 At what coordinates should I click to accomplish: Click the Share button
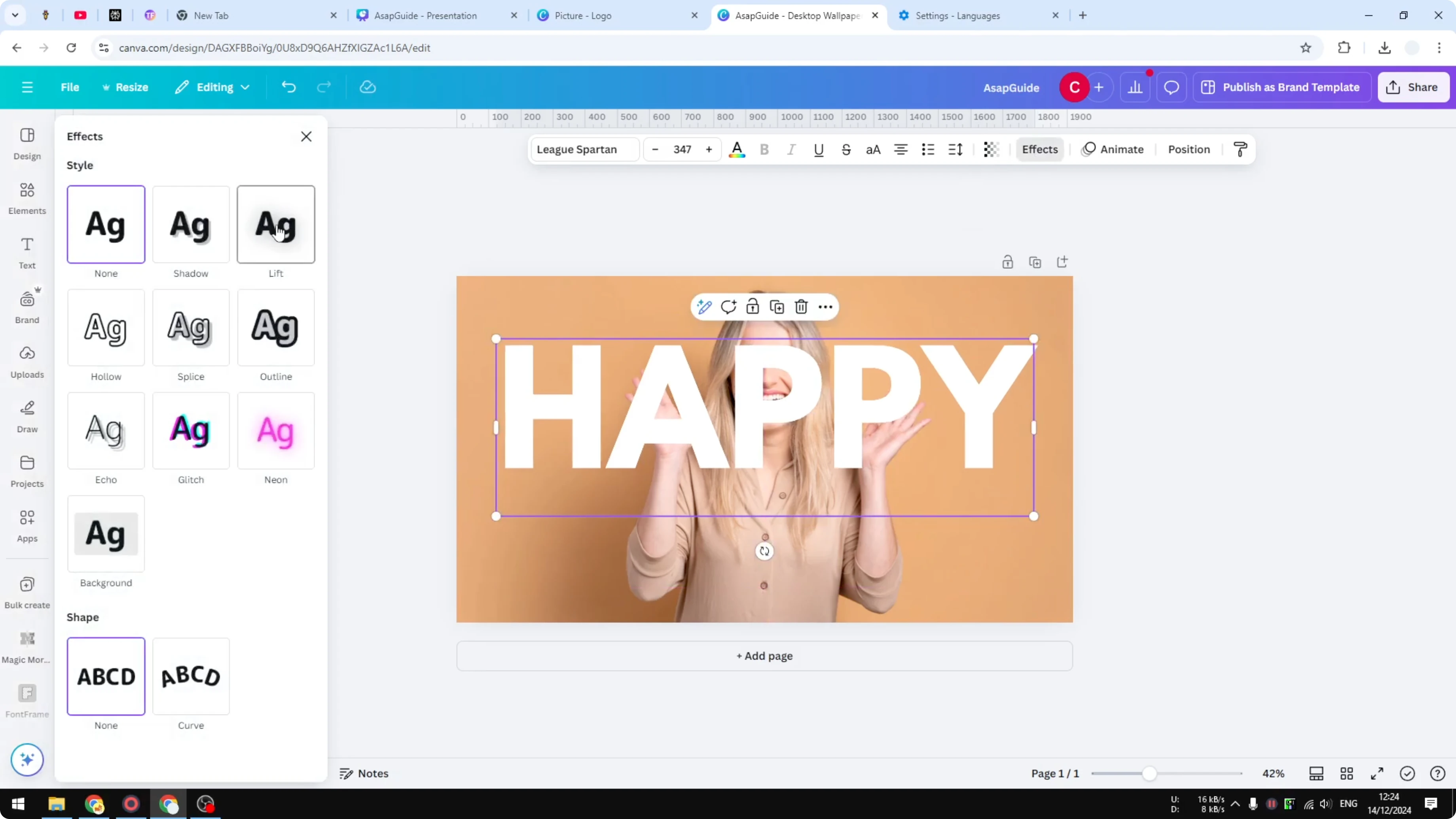[1413, 87]
